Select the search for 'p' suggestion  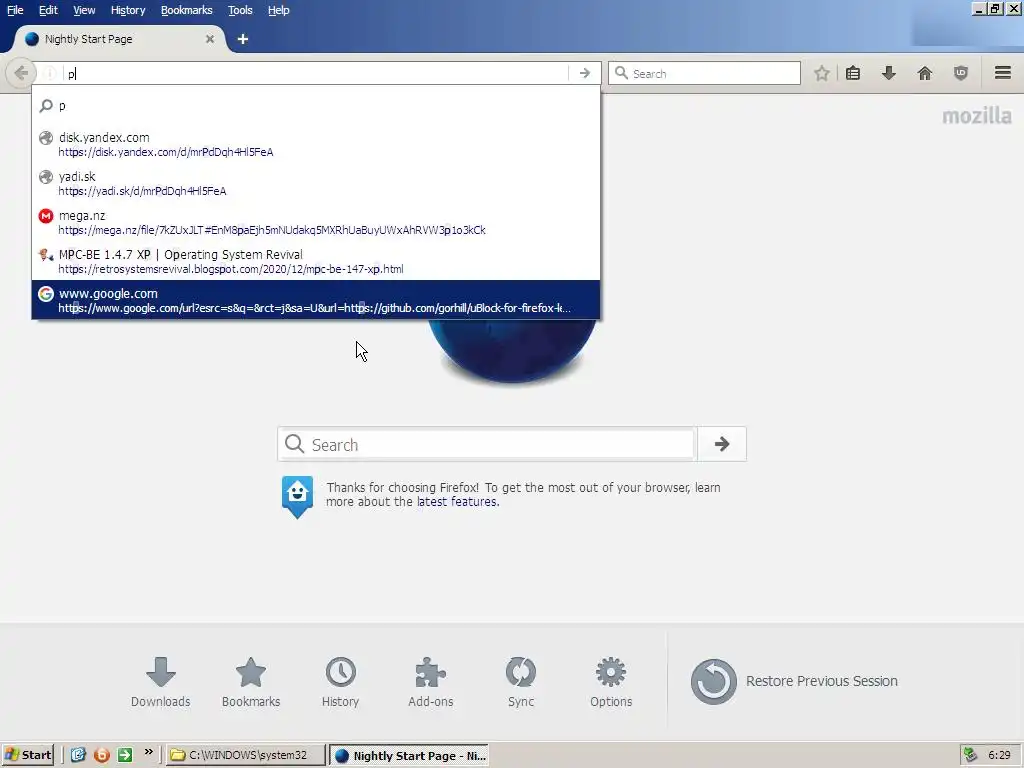point(316,106)
